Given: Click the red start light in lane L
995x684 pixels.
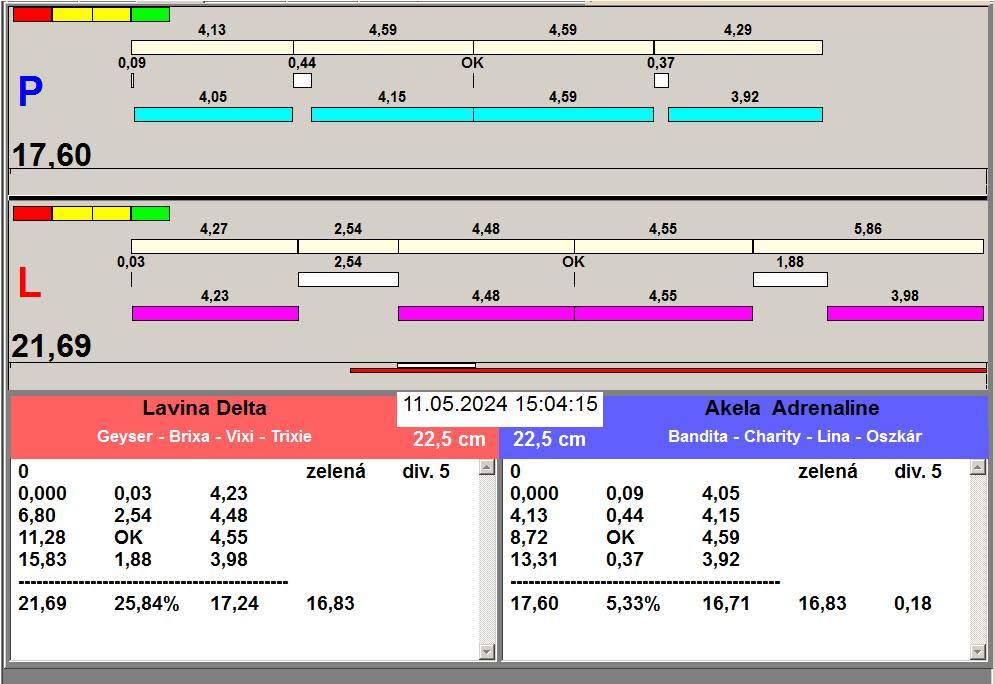Looking at the screenshot, I should click(x=32, y=213).
